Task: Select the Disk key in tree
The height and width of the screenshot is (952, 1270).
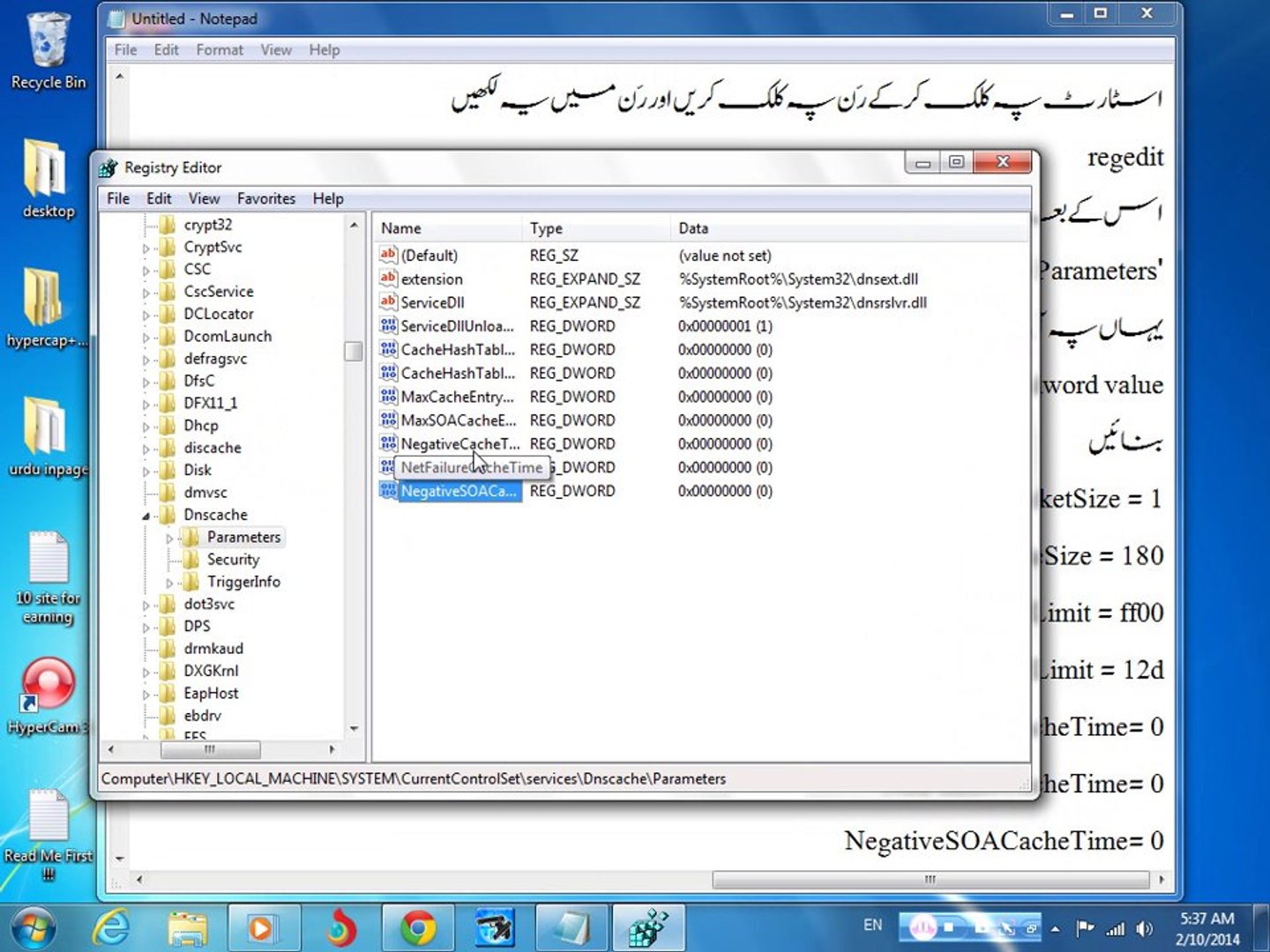Action: 198,470
